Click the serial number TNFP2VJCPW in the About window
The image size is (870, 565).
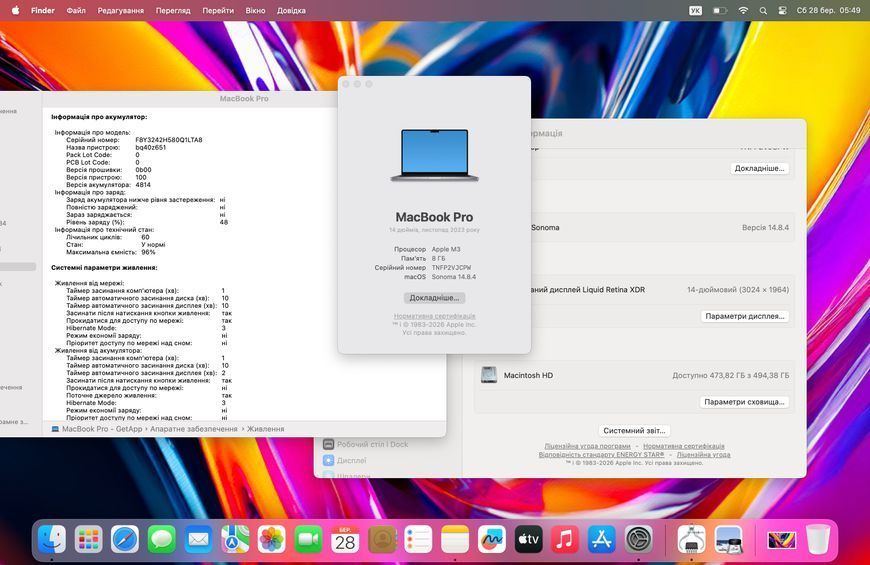(x=452, y=268)
